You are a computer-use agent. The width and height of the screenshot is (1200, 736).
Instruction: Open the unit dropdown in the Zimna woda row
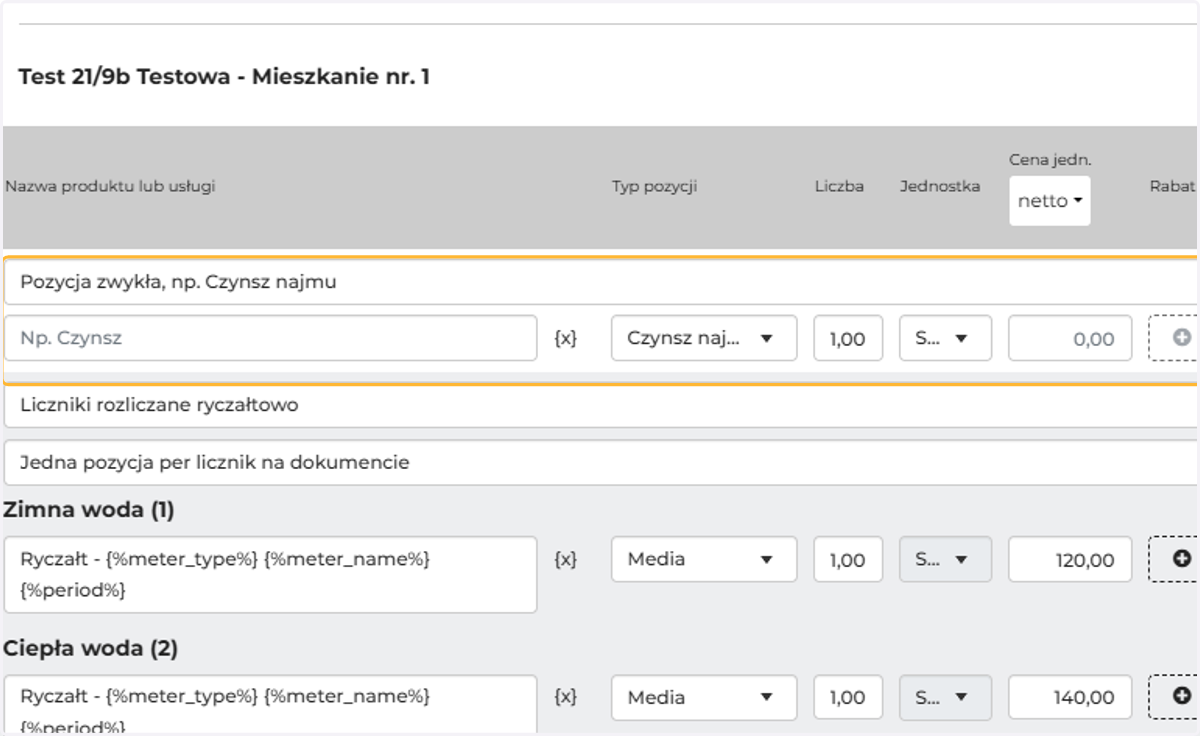coord(945,559)
